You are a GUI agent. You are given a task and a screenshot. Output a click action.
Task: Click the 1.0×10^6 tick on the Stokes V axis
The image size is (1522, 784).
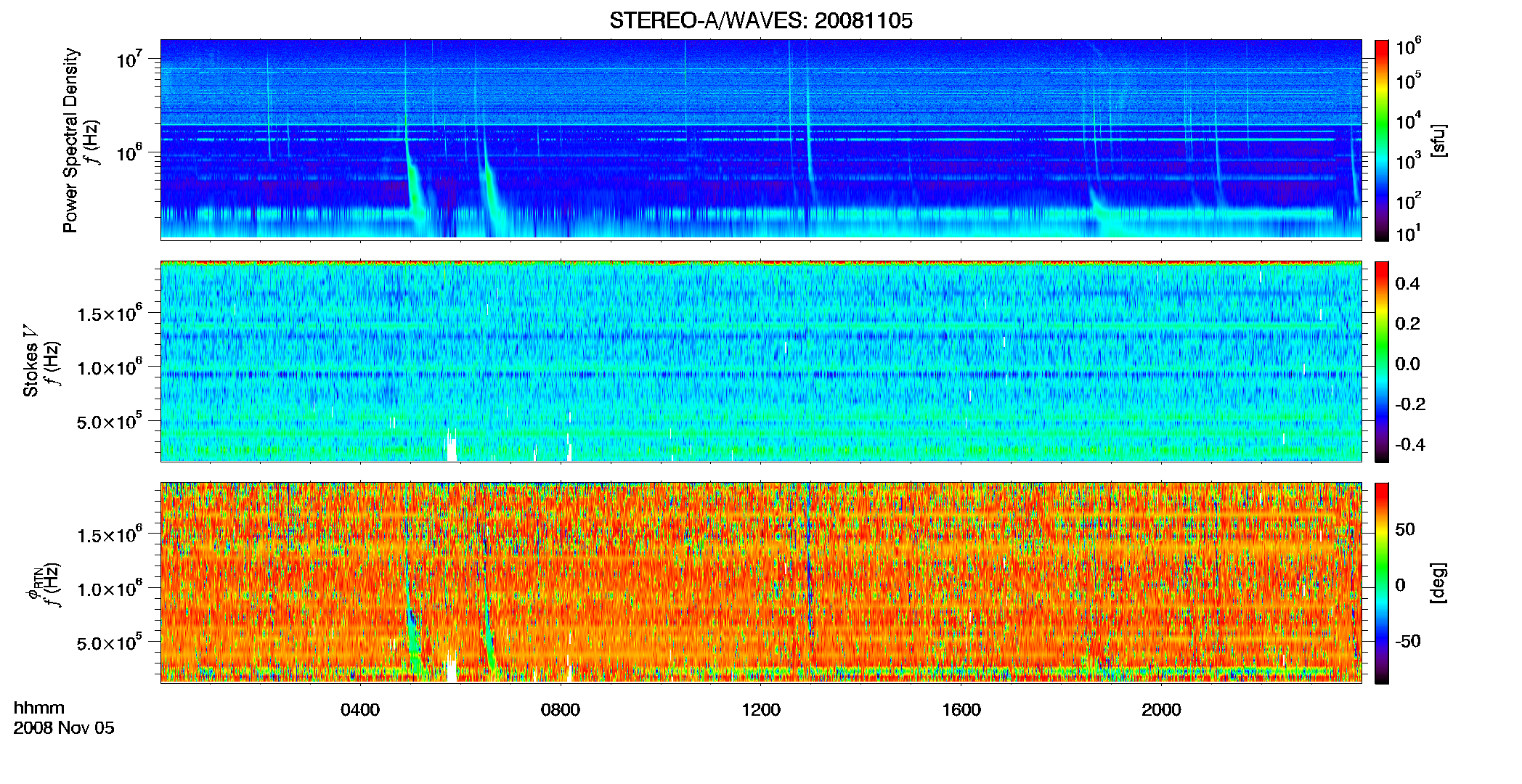(x=109, y=367)
